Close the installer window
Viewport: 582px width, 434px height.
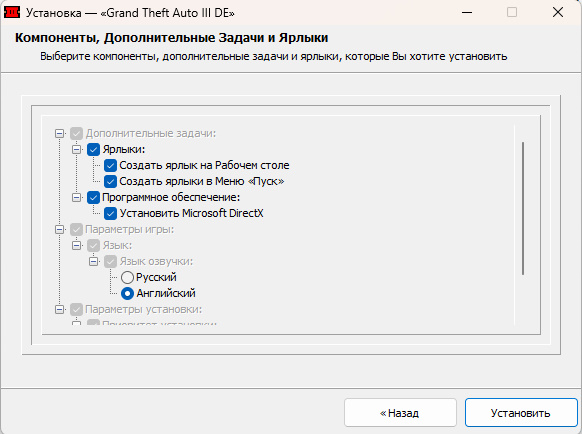[558, 12]
